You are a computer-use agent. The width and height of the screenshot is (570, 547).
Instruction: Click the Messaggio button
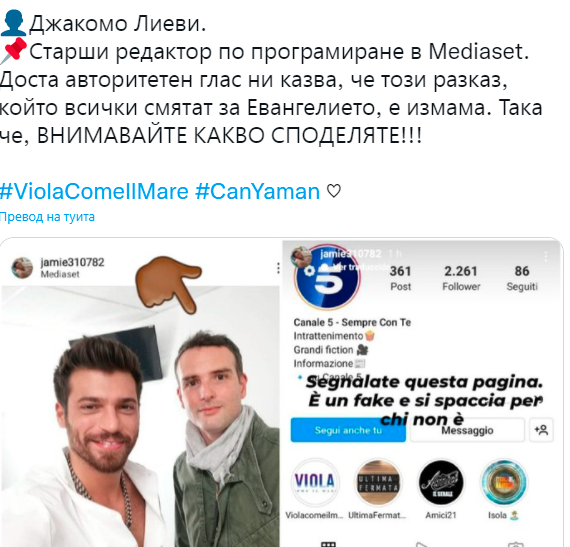click(467, 430)
